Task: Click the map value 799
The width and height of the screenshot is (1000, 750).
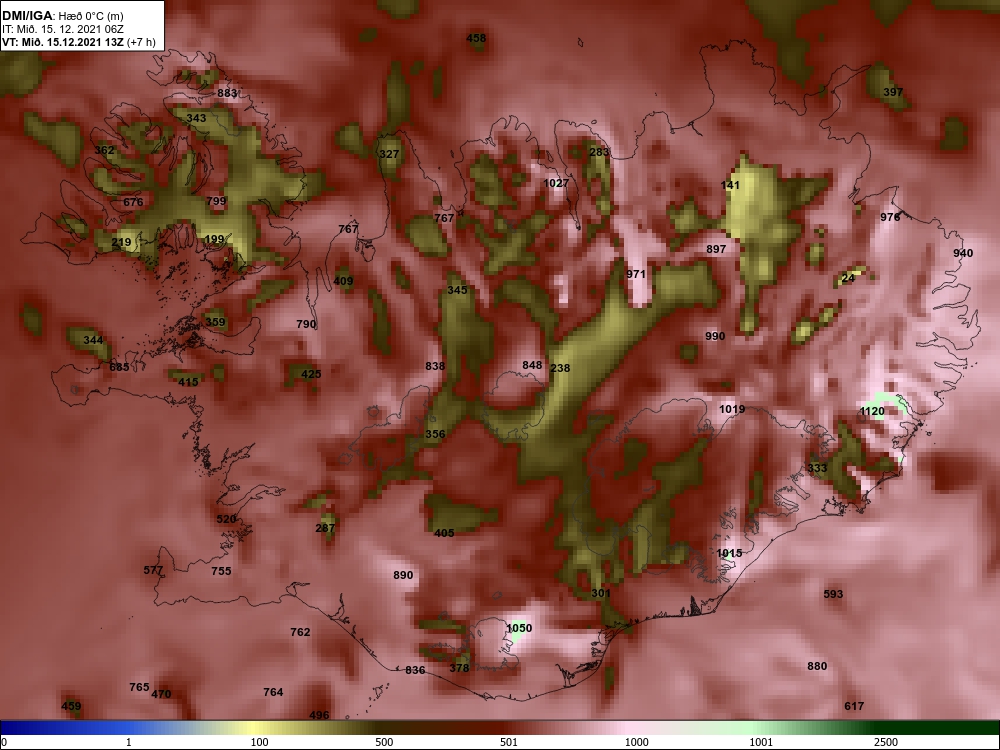Action: pos(216,201)
